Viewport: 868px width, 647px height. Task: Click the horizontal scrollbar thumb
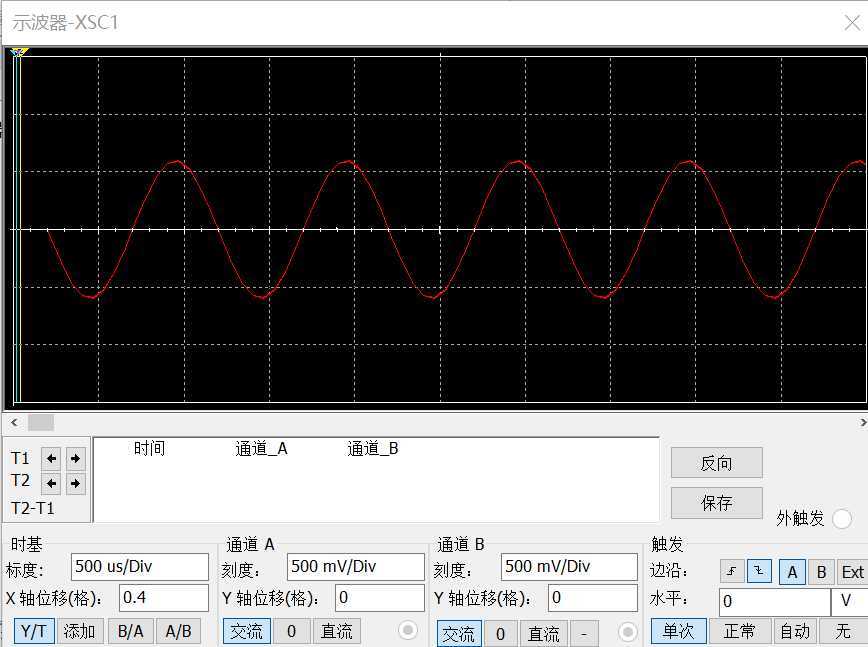[x=41, y=422]
